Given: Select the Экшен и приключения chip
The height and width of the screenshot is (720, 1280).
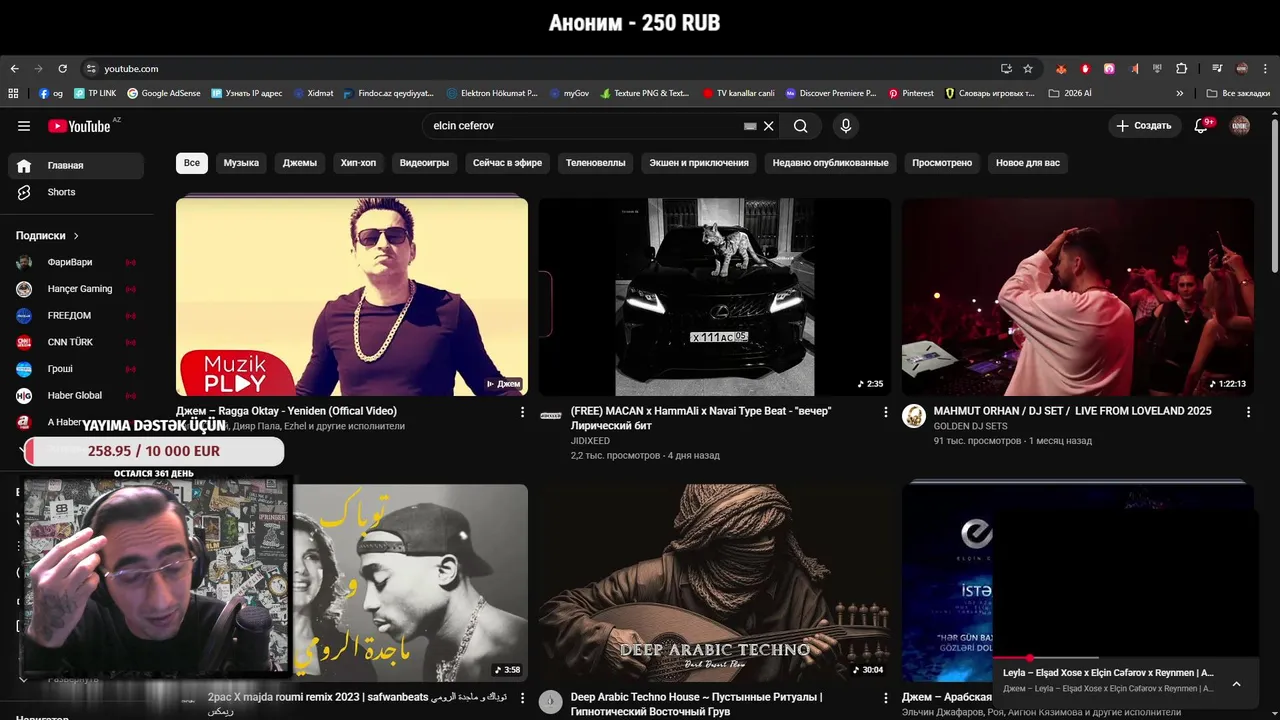Looking at the screenshot, I should (x=699, y=163).
